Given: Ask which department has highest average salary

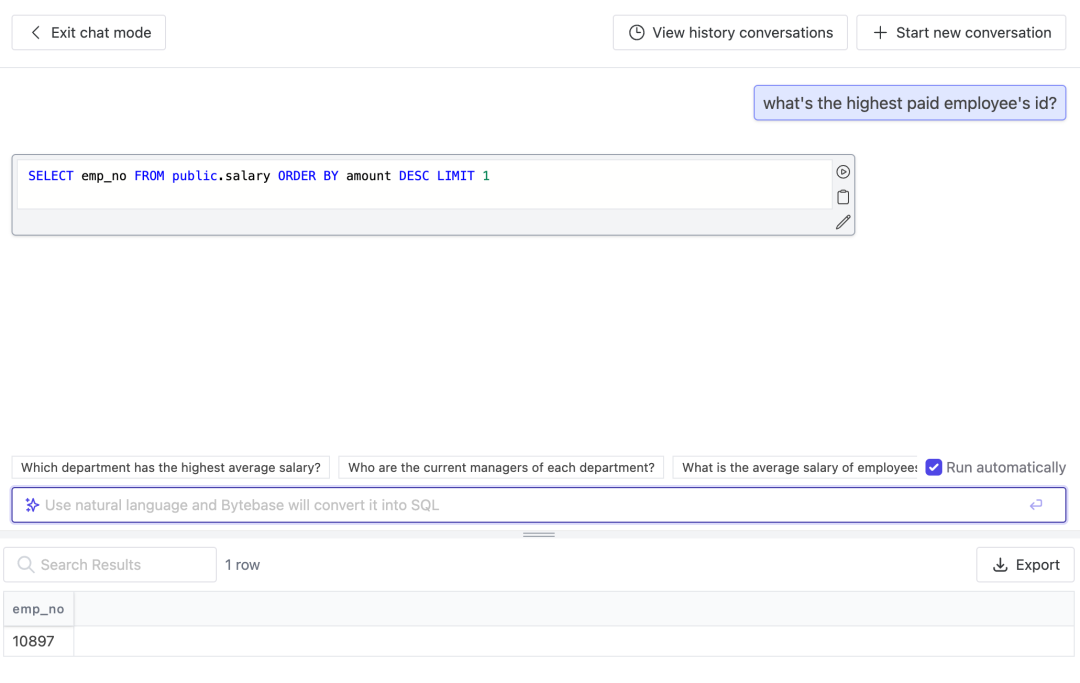Looking at the screenshot, I should click(x=171, y=467).
